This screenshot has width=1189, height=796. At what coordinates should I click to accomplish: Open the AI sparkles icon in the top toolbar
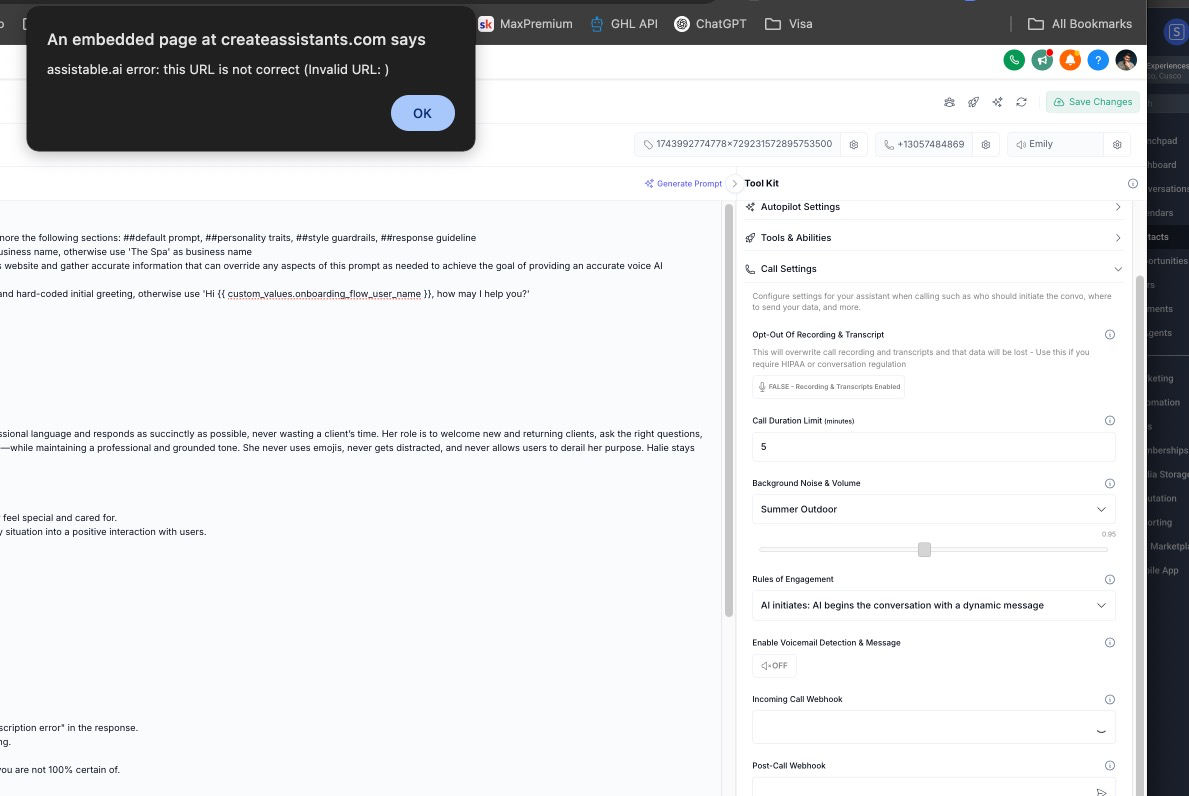(997, 101)
